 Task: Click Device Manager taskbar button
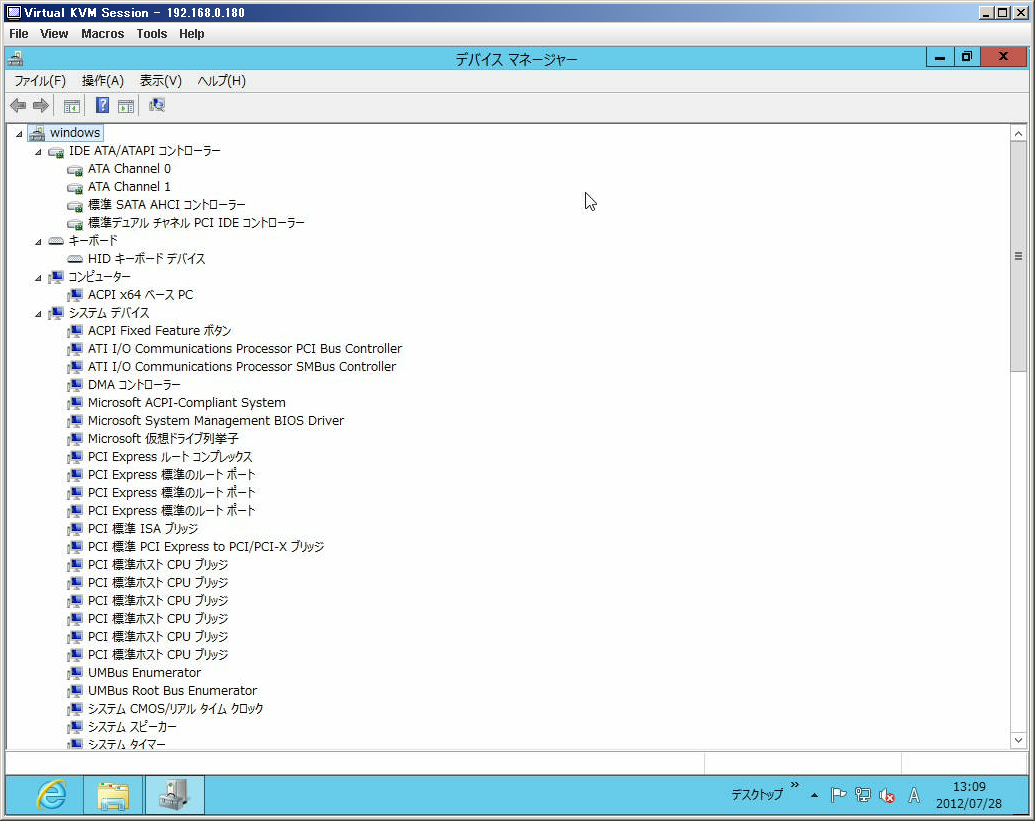pyautogui.click(x=174, y=795)
